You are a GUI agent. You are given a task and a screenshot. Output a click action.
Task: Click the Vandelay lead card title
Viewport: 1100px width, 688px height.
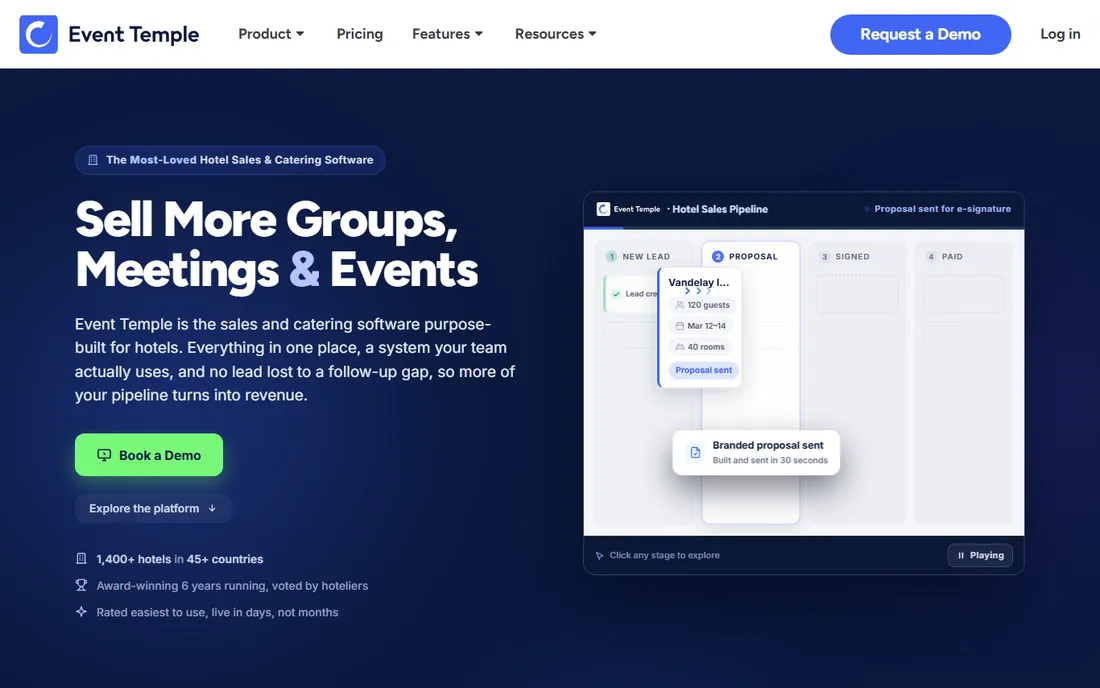(x=699, y=282)
